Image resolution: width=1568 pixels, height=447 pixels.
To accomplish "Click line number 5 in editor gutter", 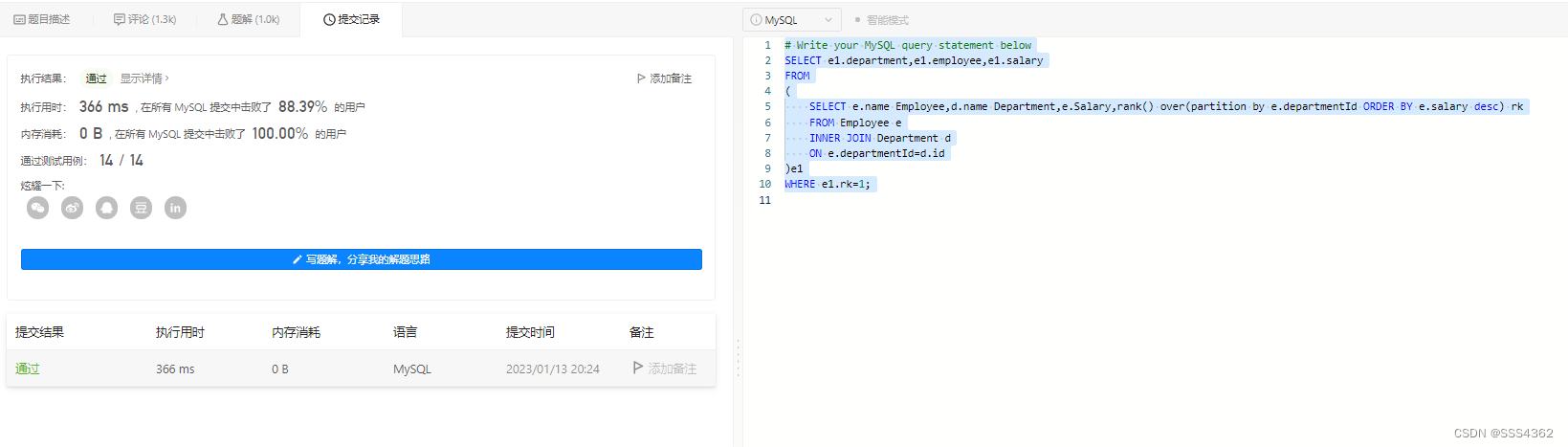I will 767,106.
